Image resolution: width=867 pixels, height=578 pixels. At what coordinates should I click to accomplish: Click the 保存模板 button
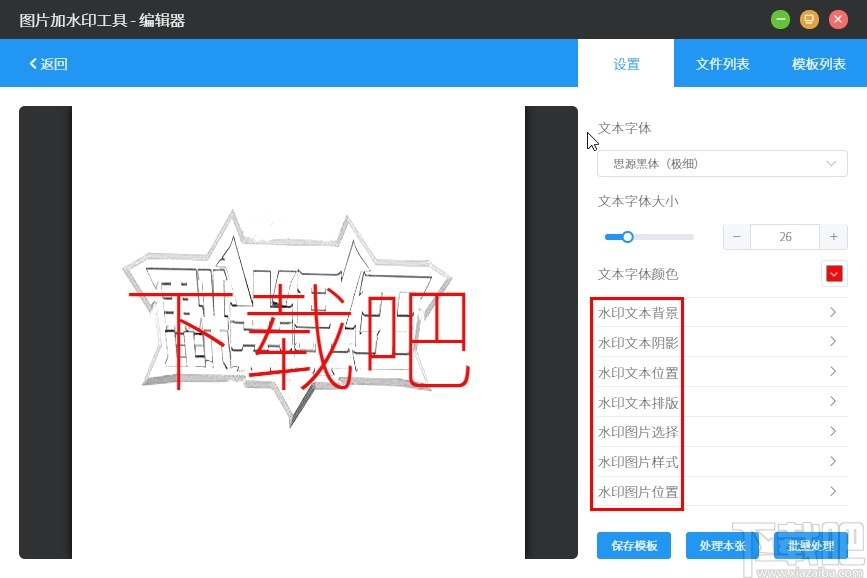633,545
